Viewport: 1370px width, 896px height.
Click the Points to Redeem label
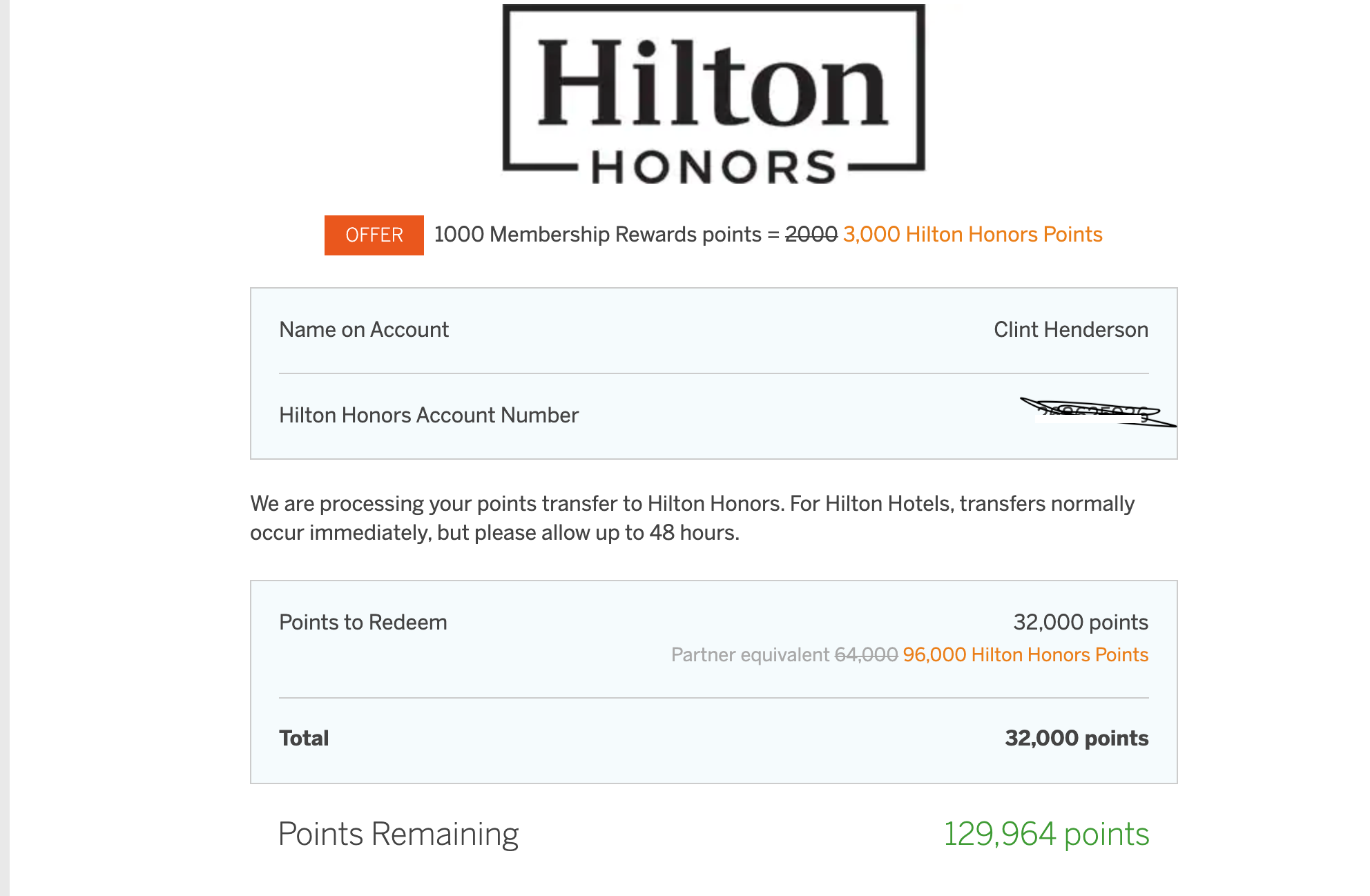click(x=363, y=623)
